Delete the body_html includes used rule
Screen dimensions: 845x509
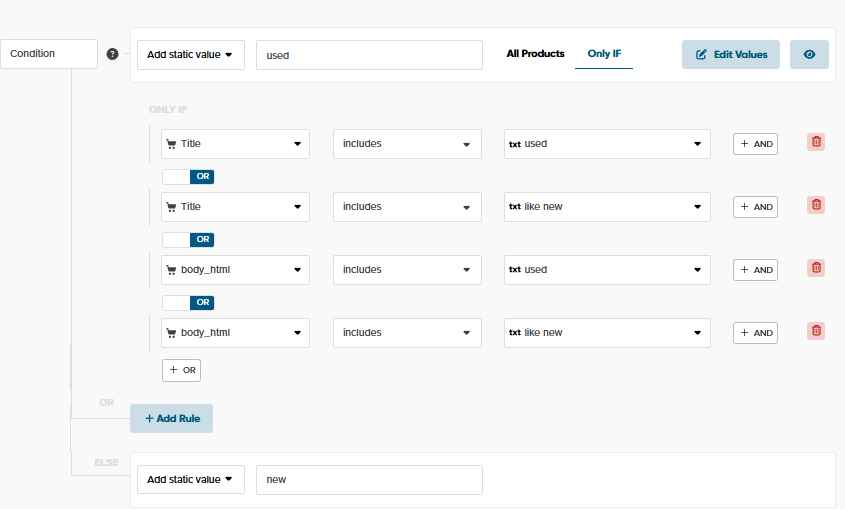tap(816, 269)
